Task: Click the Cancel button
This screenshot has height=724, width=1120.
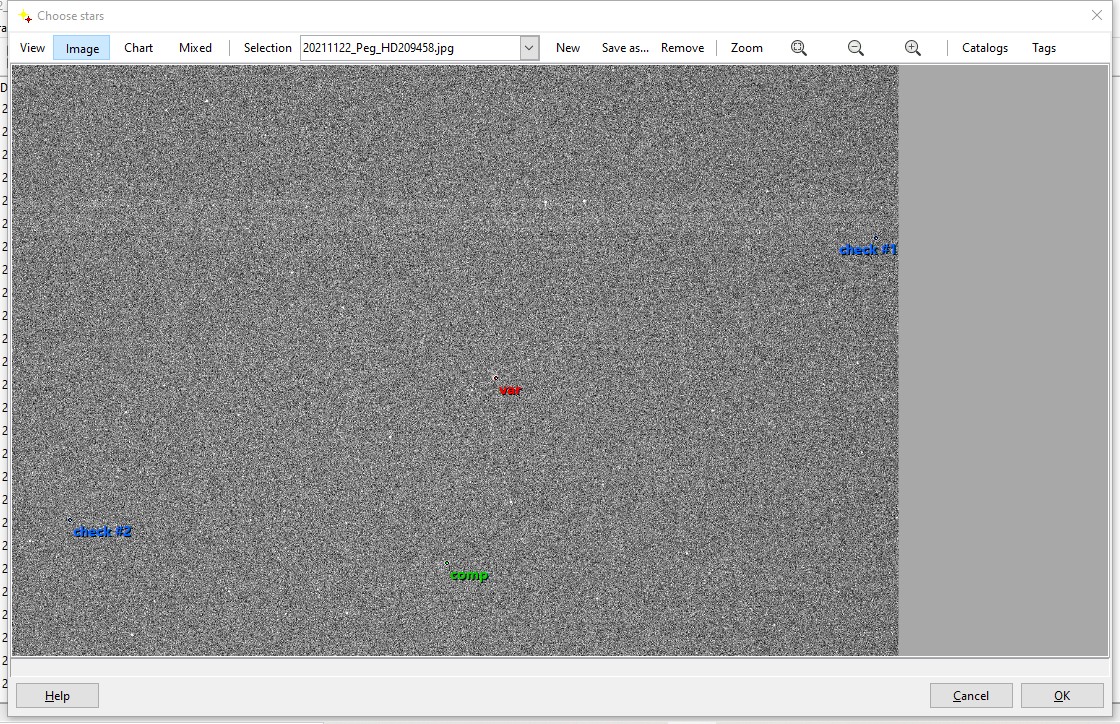Action: click(x=970, y=696)
